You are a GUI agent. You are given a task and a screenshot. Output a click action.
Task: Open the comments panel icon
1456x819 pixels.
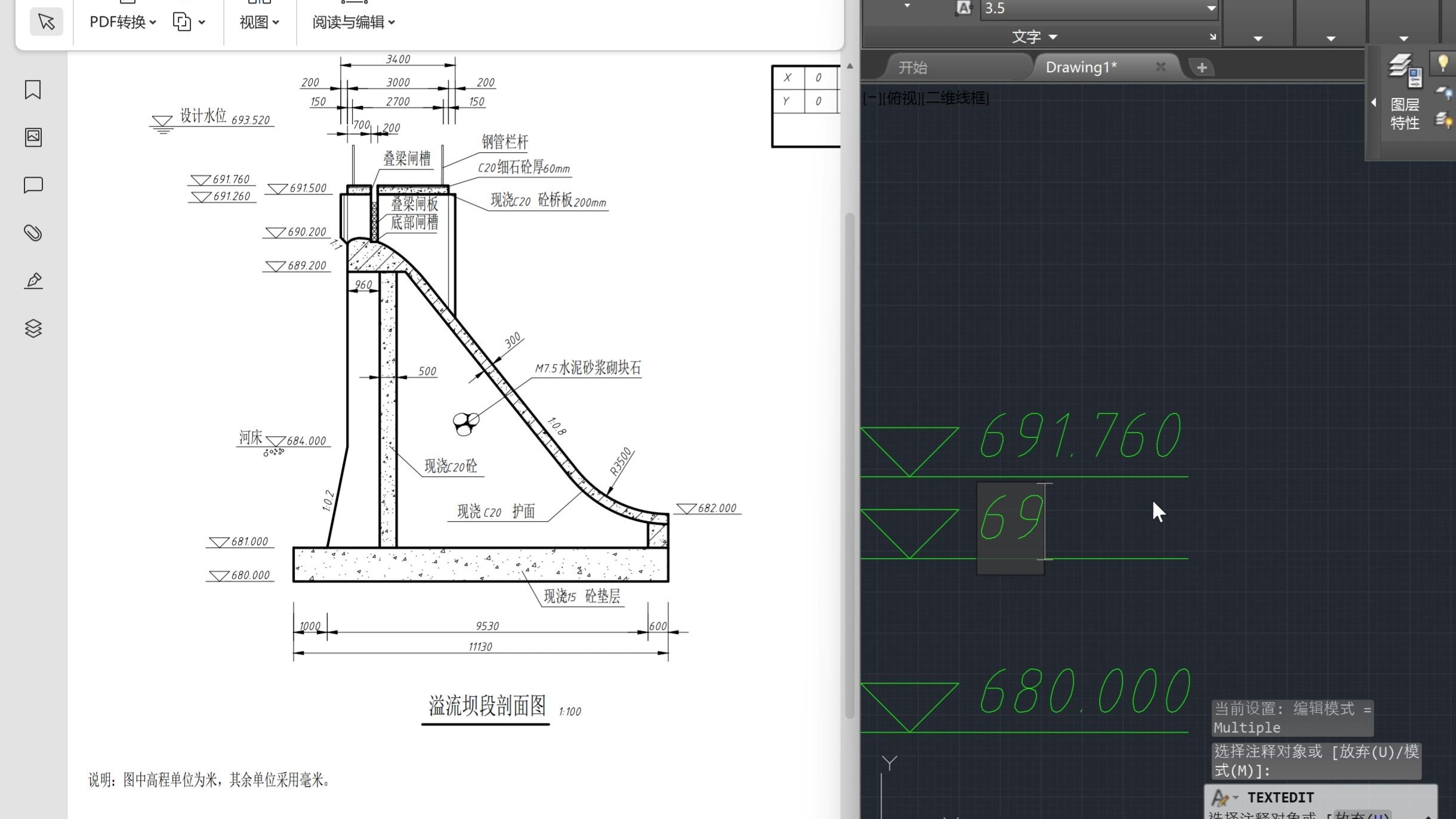(x=33, y=185)
